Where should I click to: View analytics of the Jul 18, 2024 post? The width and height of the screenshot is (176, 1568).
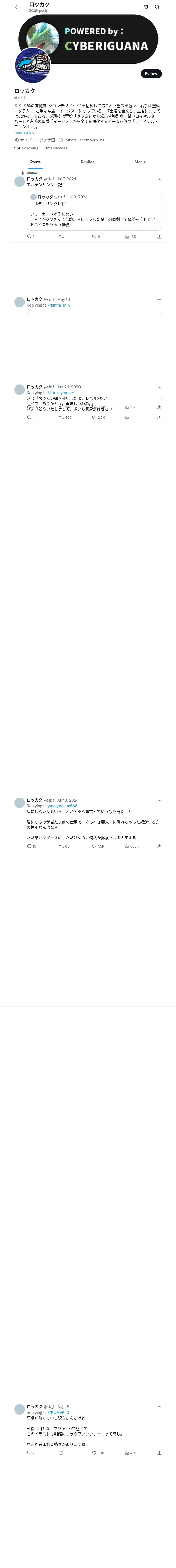point(132,846)
